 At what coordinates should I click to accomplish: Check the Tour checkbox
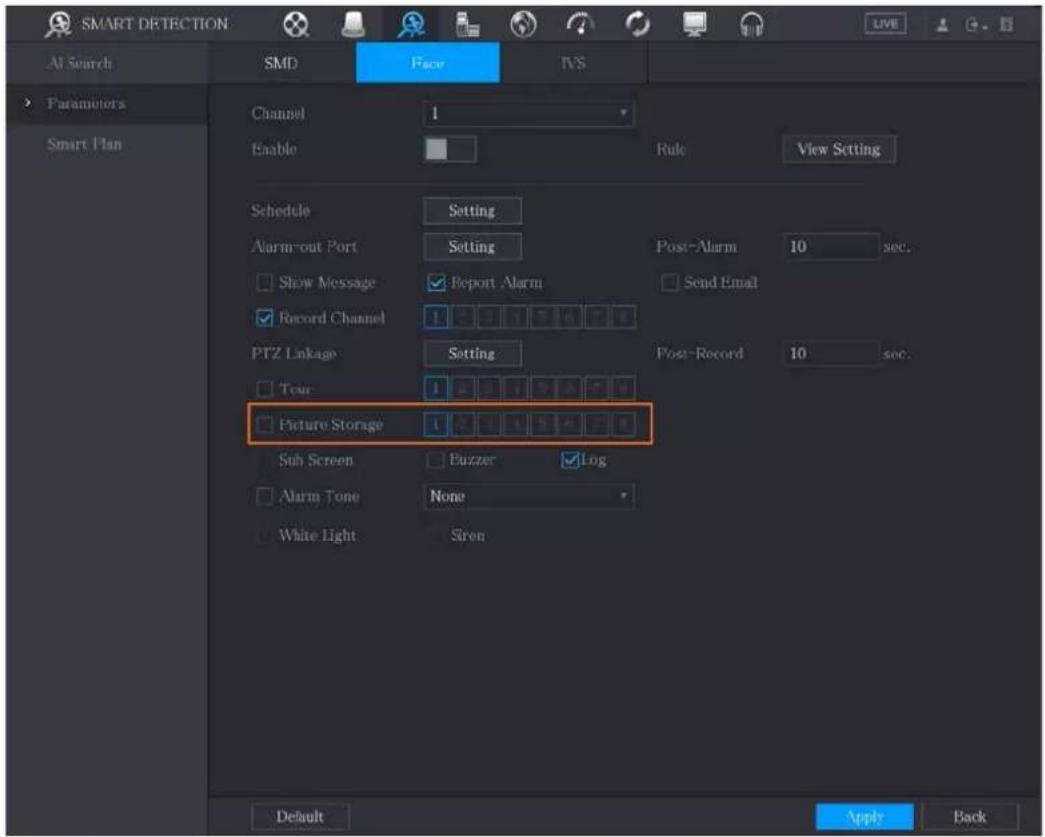tap(265, 389)
